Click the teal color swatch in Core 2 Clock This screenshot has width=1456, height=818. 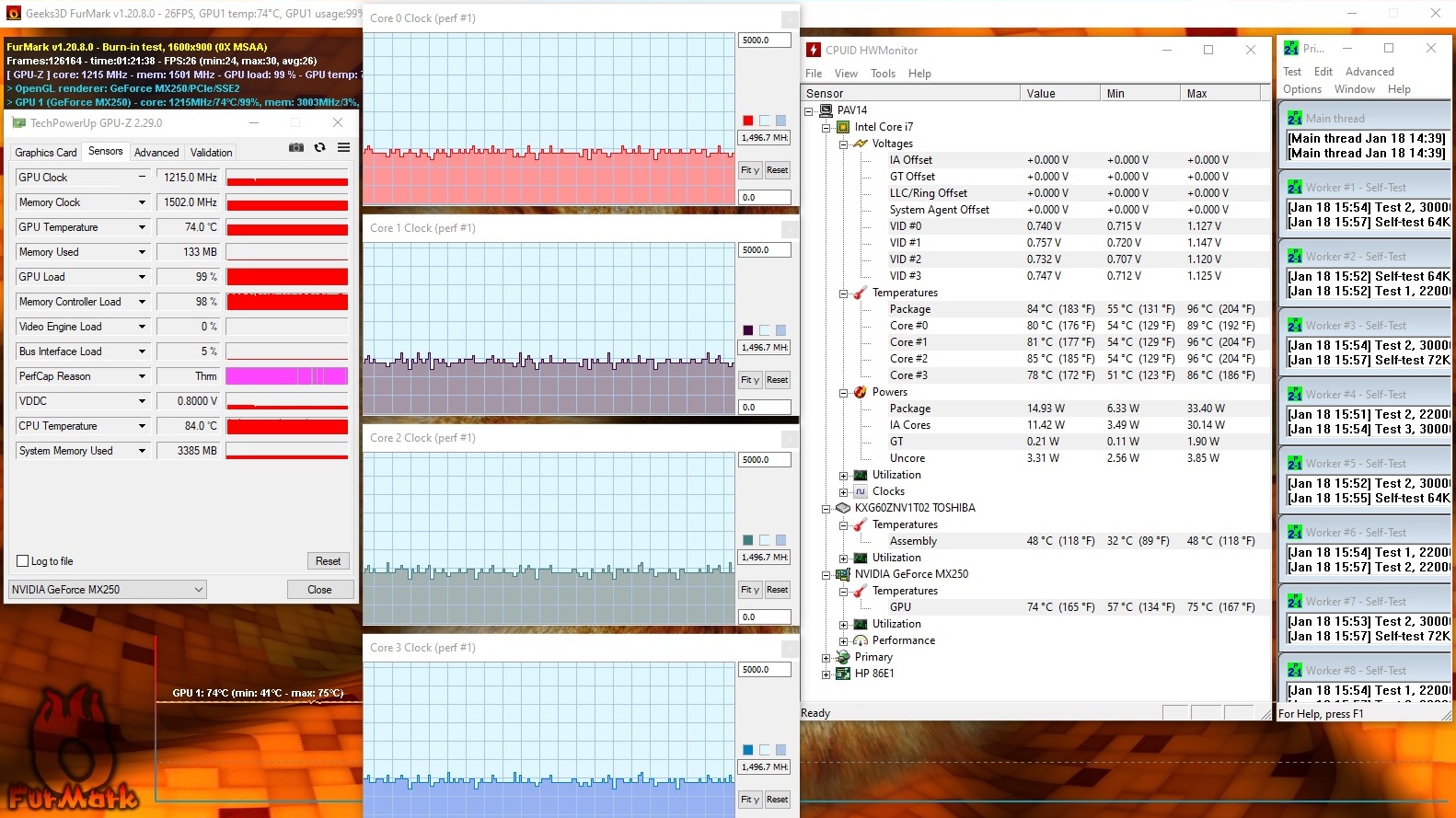pos(748,540)
